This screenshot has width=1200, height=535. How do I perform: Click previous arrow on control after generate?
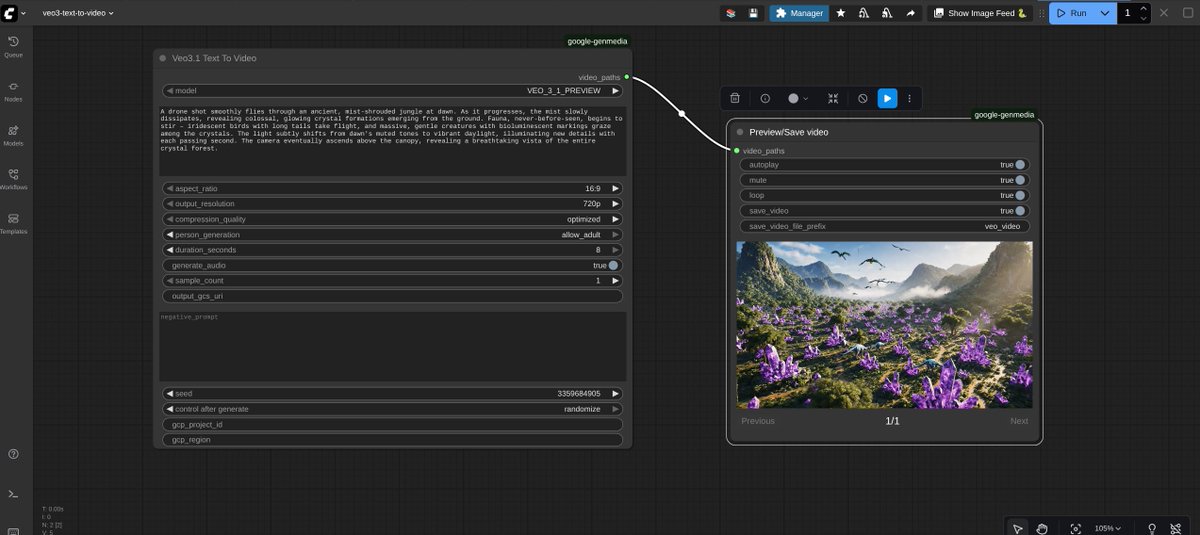[x=169, y=409]
